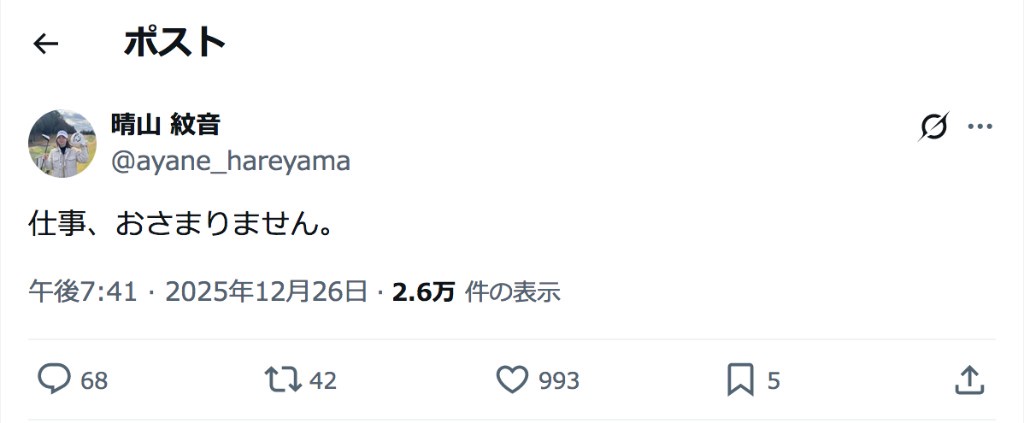The height and width of the screenshot is (423, 1024).
Task: Click the repost count 42
Action: 323,381
